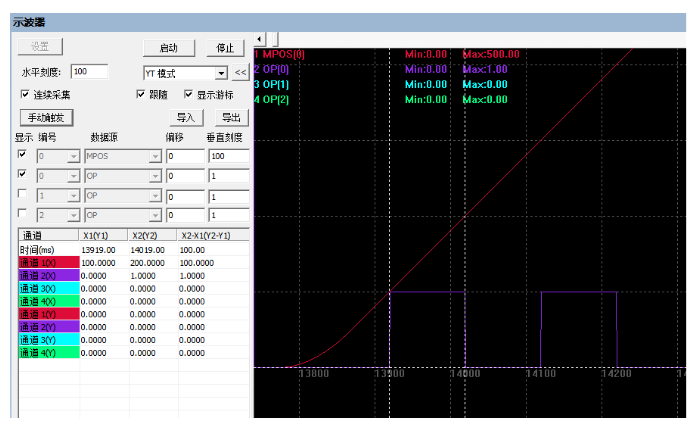
Task: Select the cyan 通道 3(X) row
Action: pyautogui.click(x=49, y=288)
